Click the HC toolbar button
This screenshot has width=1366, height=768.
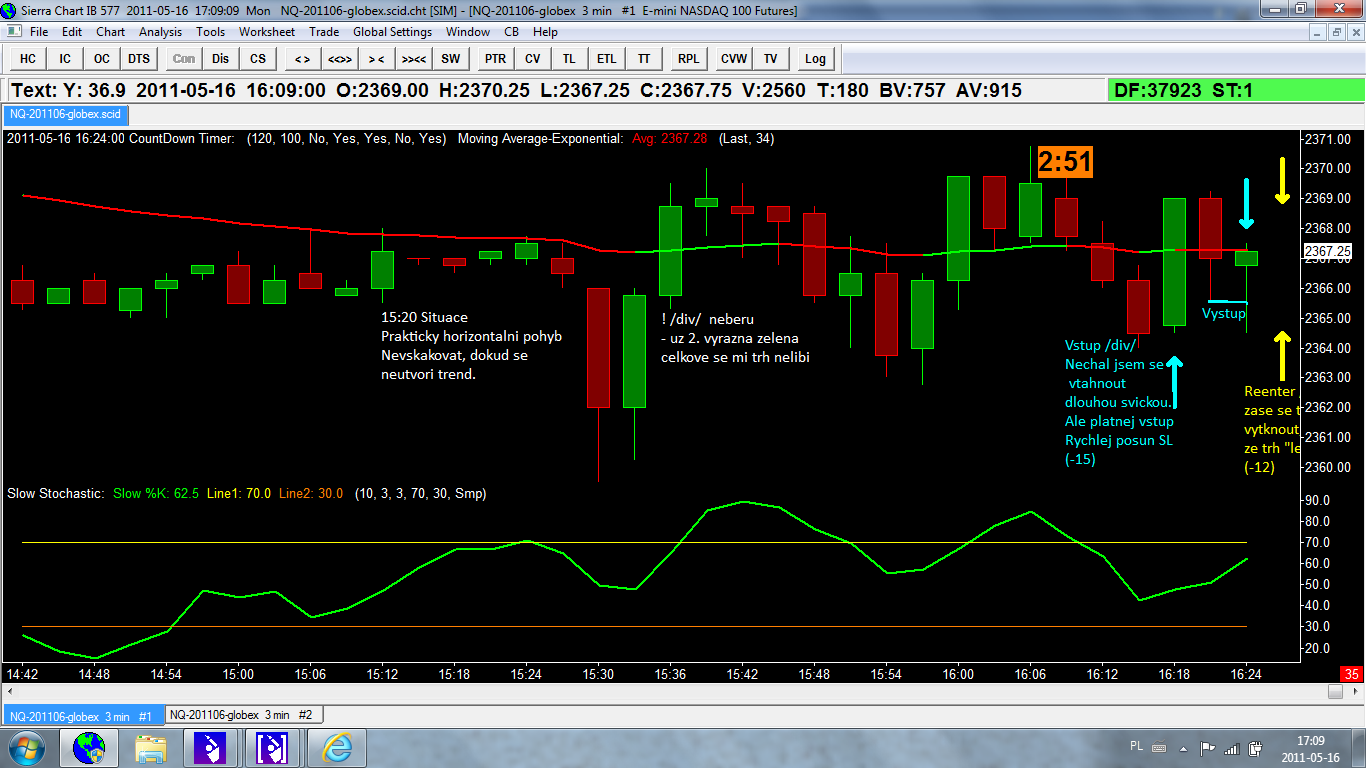(x=27, y=58)
